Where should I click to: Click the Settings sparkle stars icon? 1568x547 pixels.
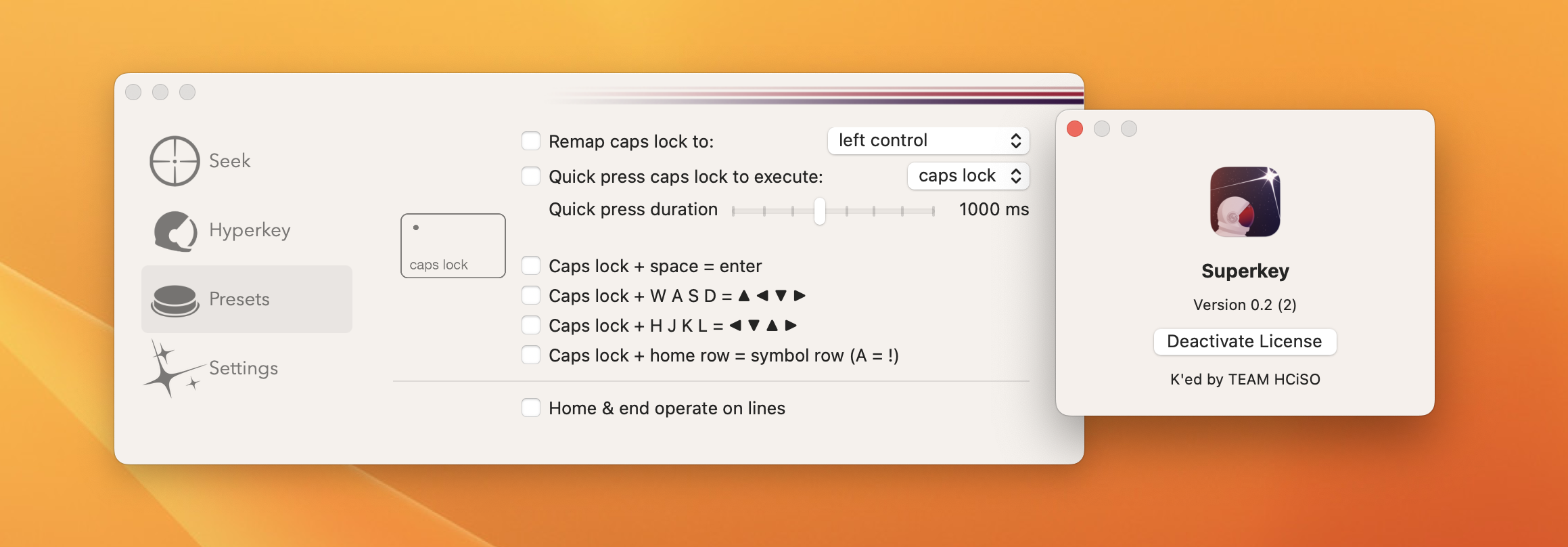(x=170, y=369)
